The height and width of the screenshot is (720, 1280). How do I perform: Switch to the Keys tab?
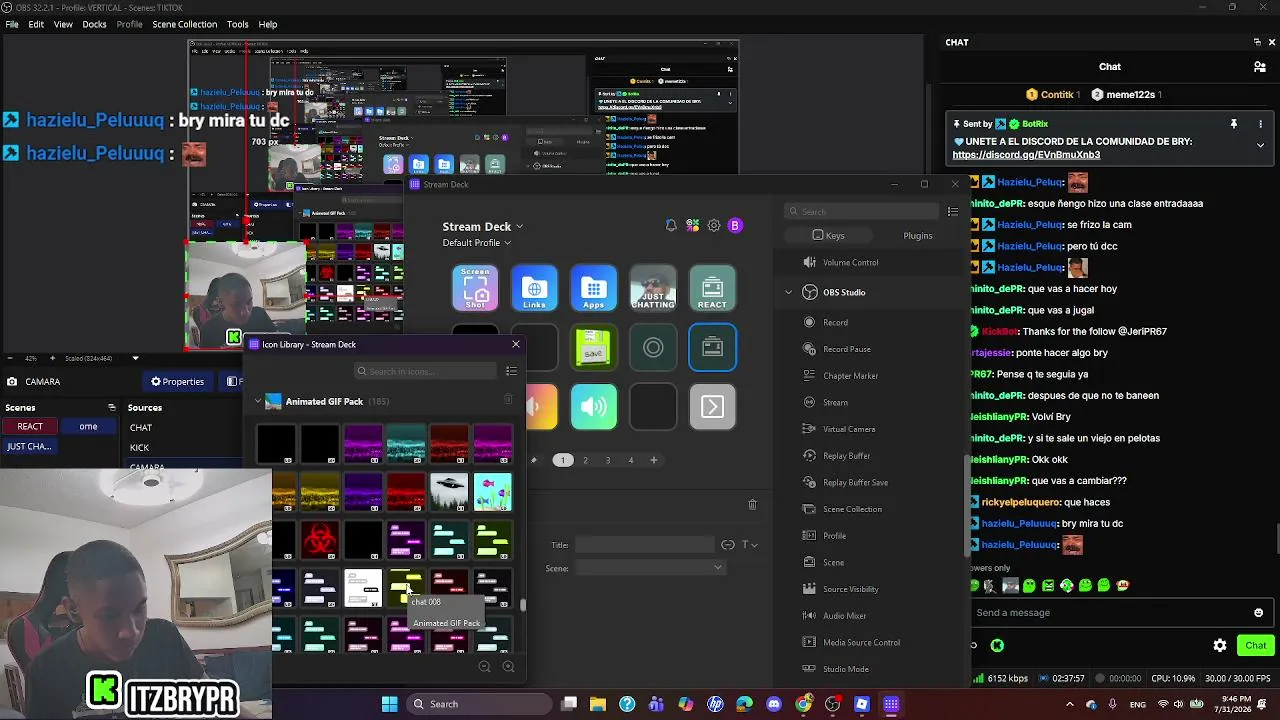(828, 236)
